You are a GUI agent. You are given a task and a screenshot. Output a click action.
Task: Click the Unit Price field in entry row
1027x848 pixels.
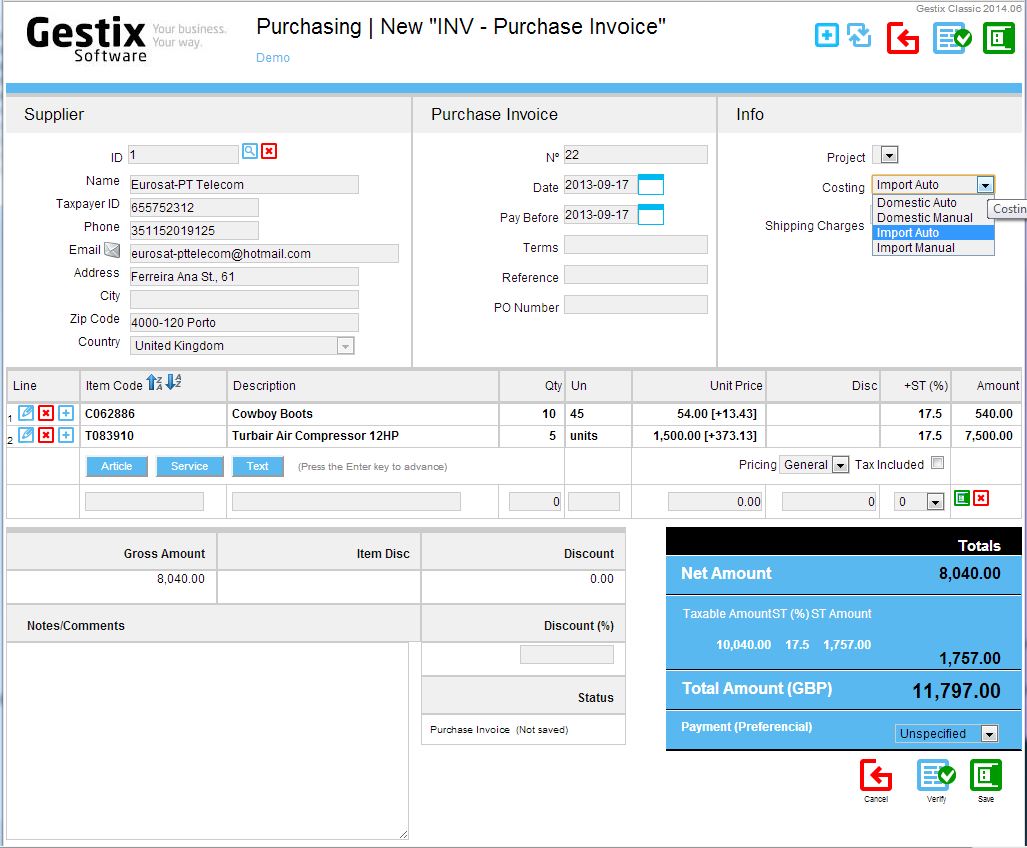point(715,502)
